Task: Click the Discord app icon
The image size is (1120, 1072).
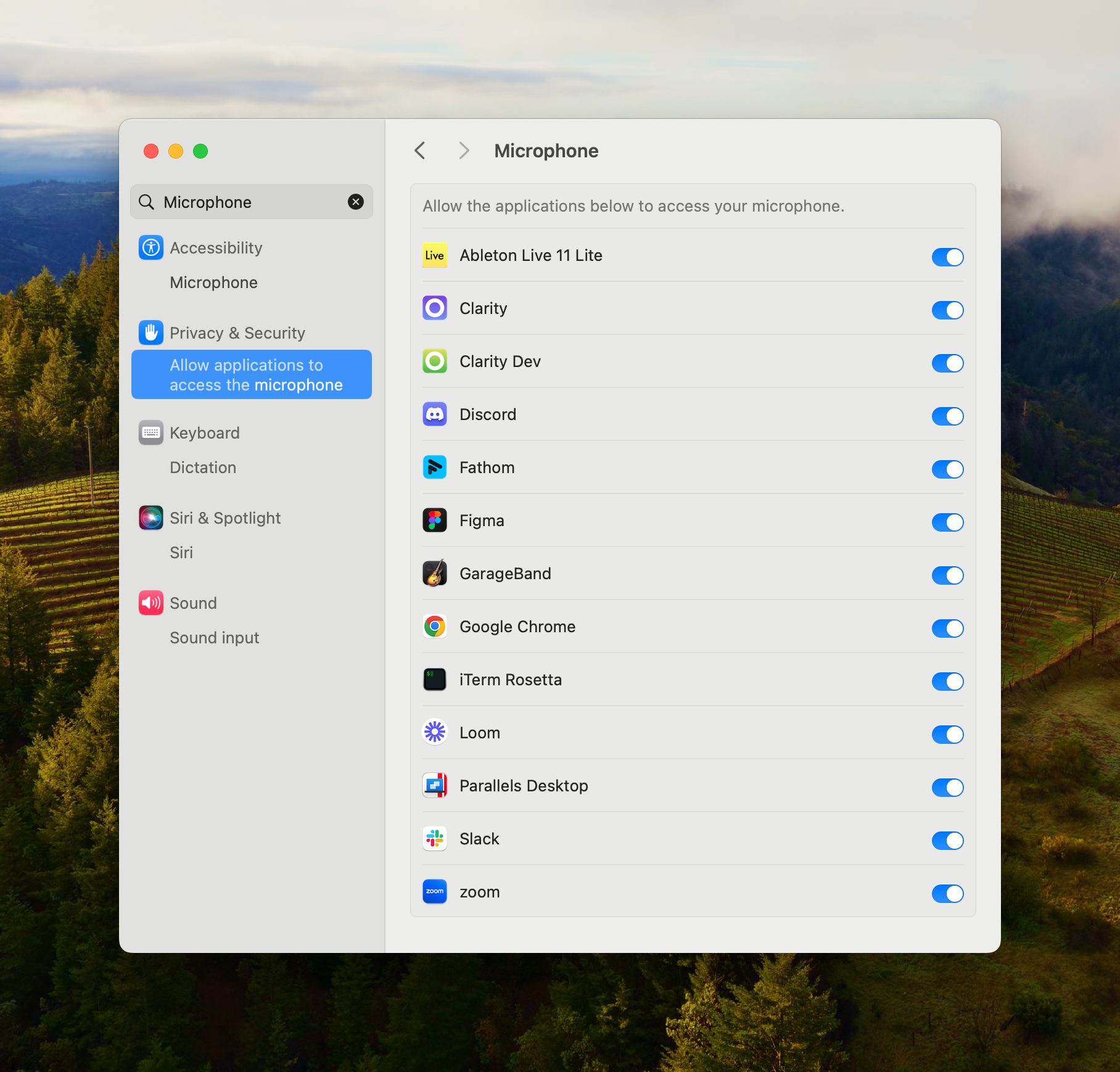Action: (x=435, y=414)
